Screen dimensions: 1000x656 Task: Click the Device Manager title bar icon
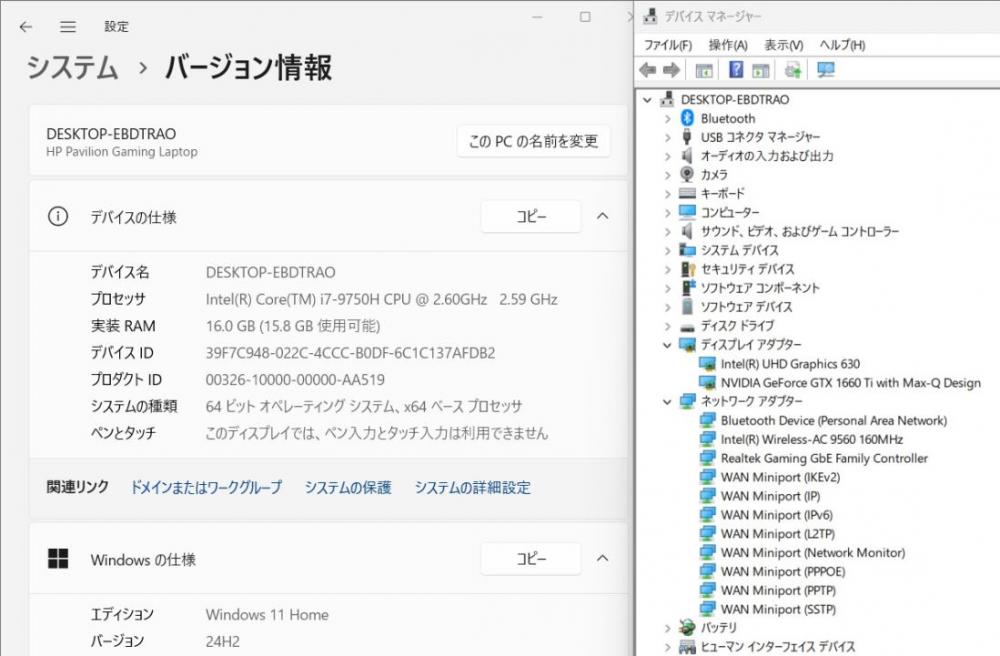coord(650,16)
